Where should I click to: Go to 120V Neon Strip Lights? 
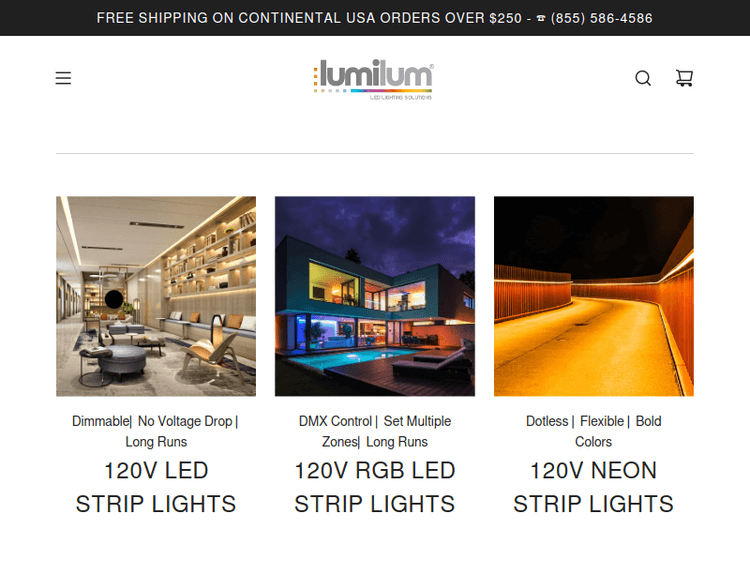[594, 487]
